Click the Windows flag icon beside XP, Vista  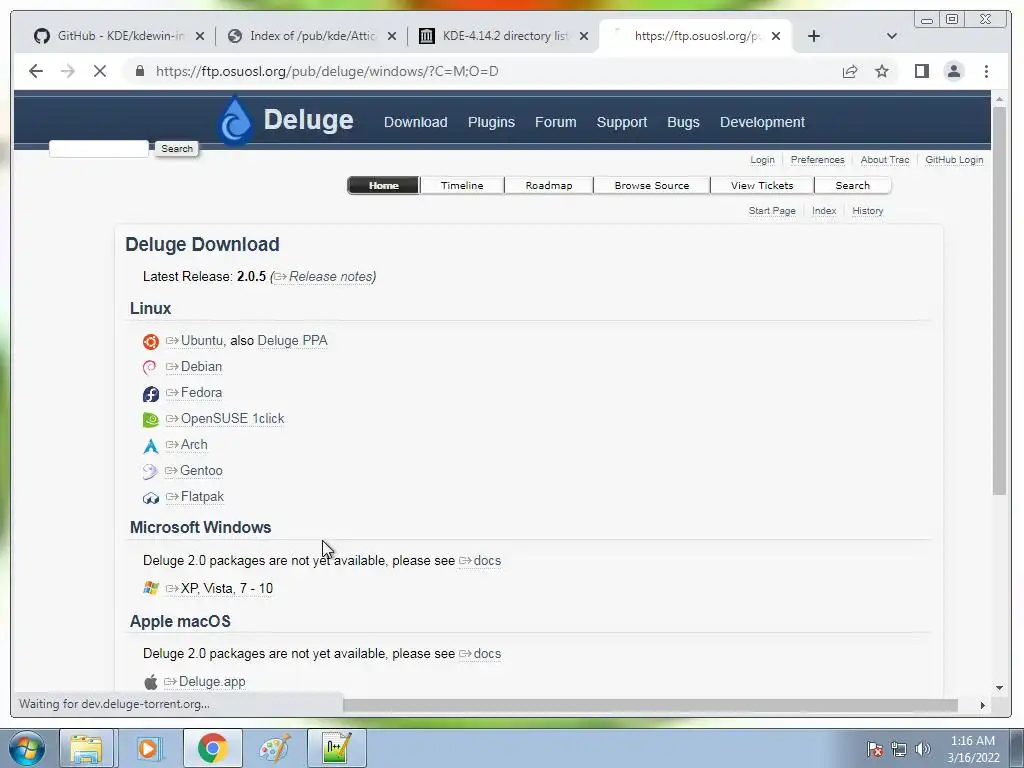[151, 588]
